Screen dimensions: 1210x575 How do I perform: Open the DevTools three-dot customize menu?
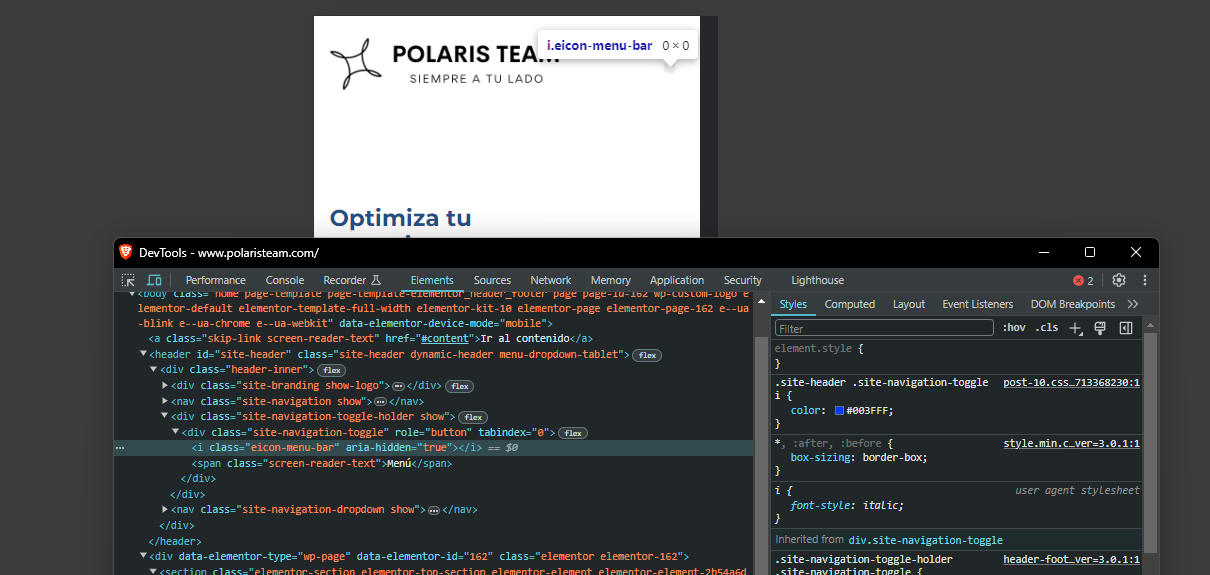1144,280
